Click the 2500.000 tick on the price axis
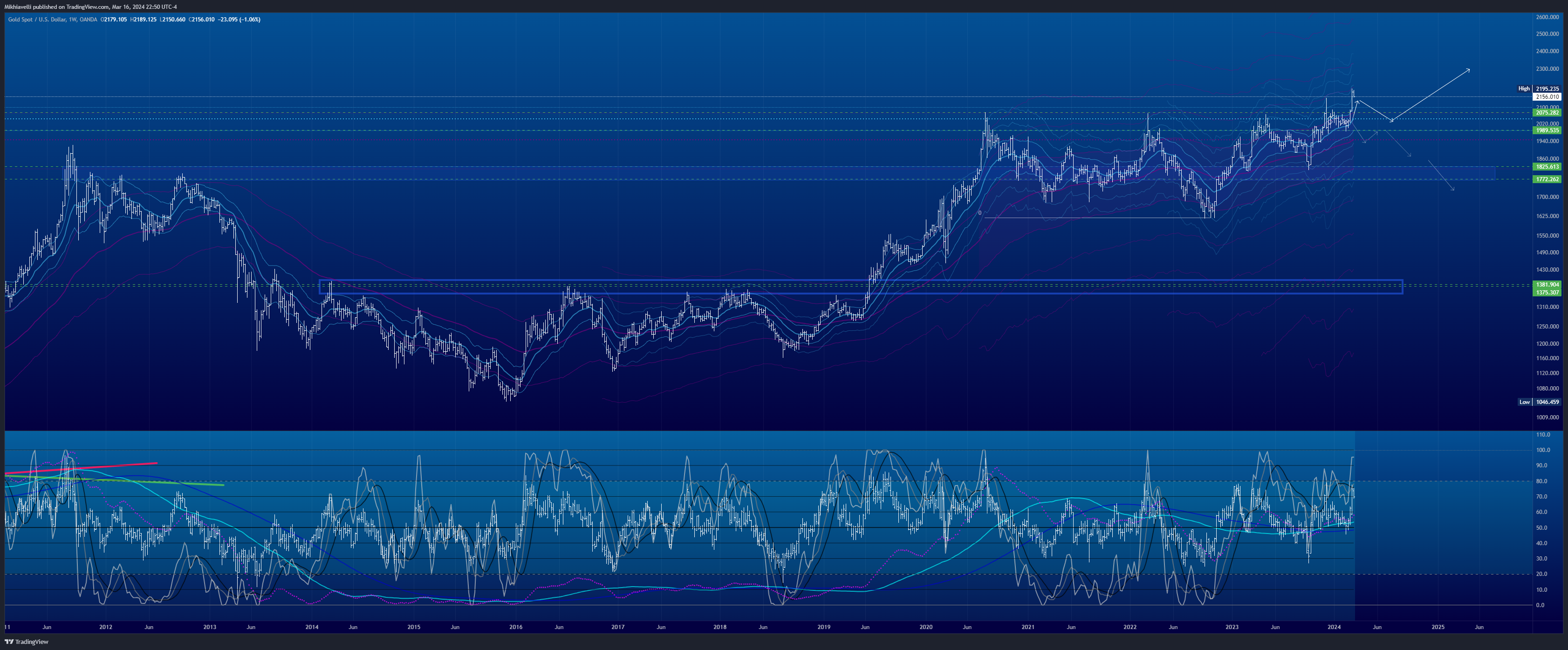 click(1547, 34)
